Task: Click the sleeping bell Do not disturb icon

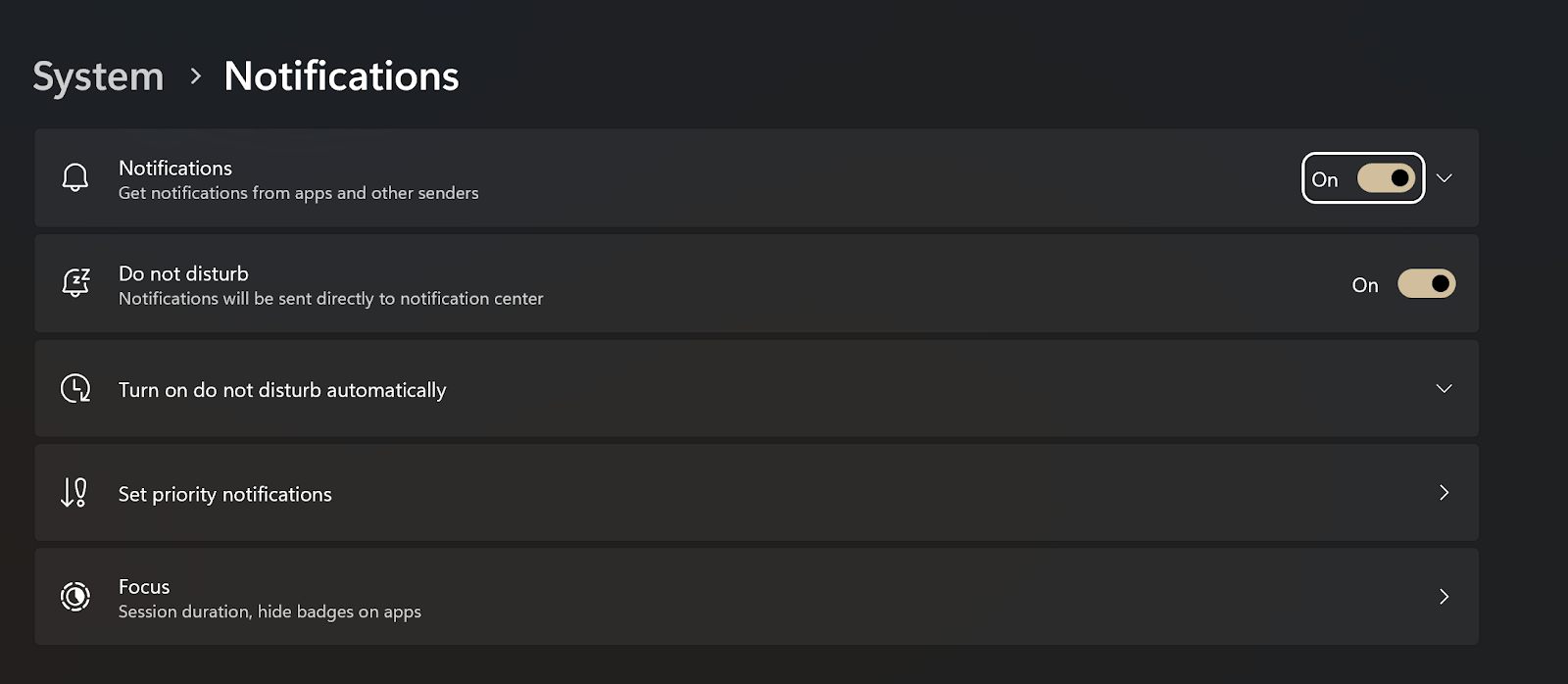Action: coord(75,283)
